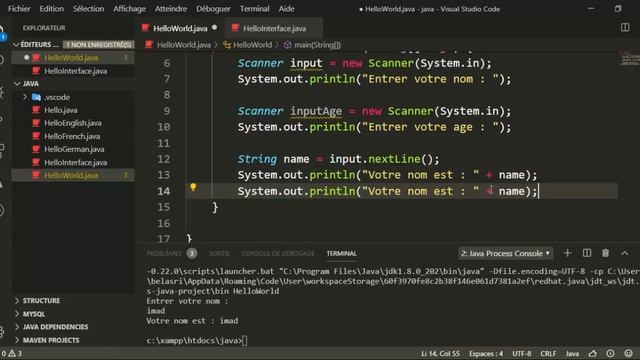
Task: Click the terminal prompt c:\xampp\htdocs\java>
Action: point(194,340)
